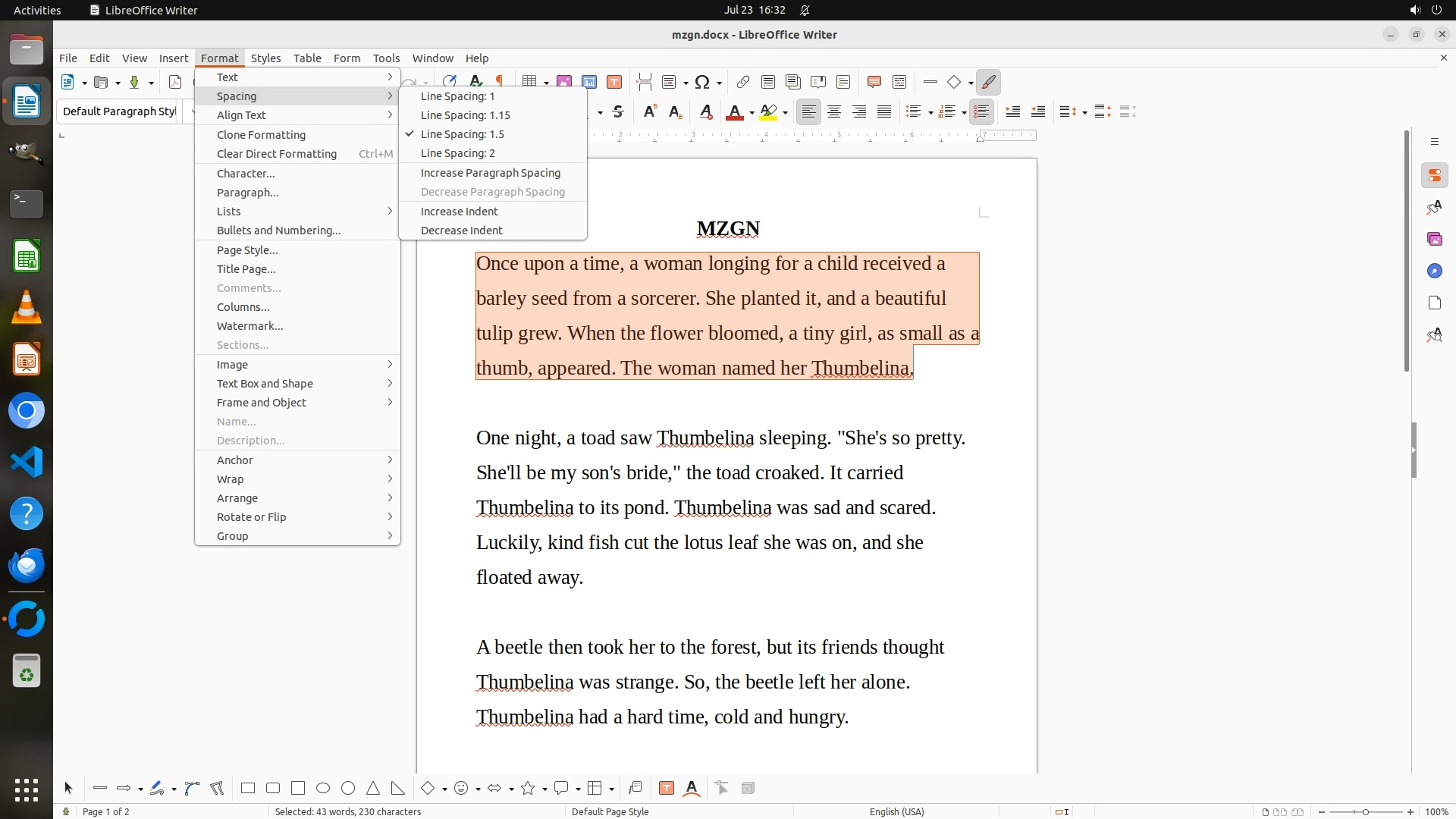
Task: Expand the highlighting color dropdown arrow
Action: (786, 113)
